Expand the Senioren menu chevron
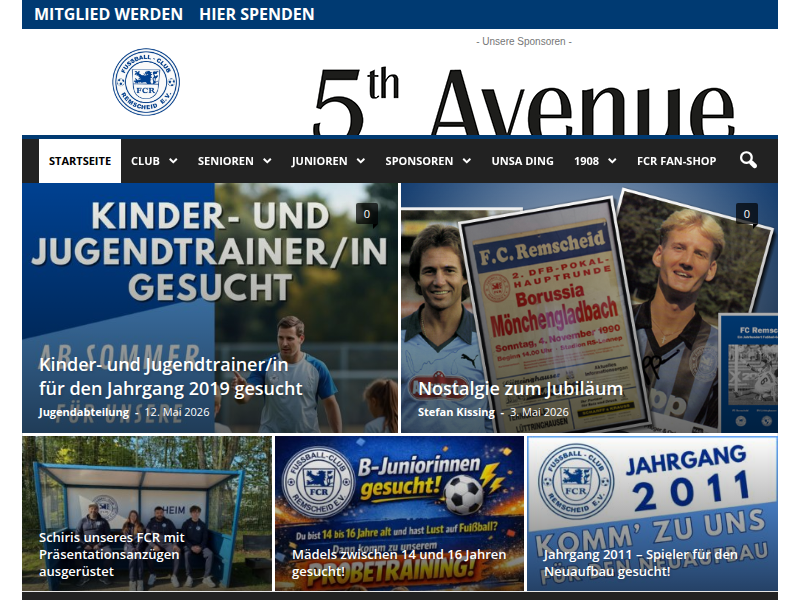Viewport: 800px width, 600px height. (x=267, y=161)
